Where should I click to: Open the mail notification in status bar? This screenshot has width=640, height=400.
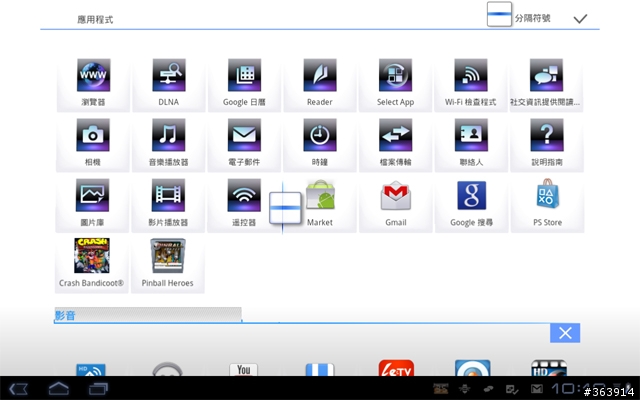click(x=536, y=389)
